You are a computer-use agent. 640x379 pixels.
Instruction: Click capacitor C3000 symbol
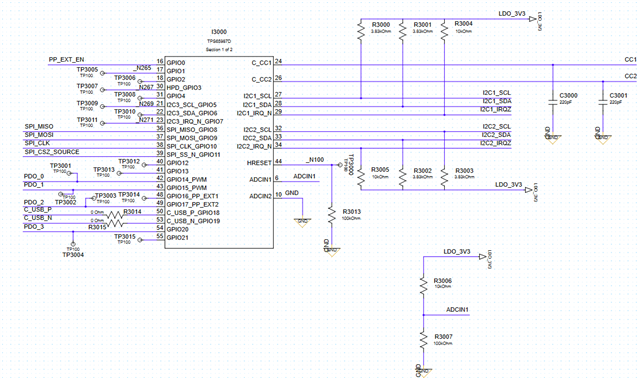click(553, 102)
